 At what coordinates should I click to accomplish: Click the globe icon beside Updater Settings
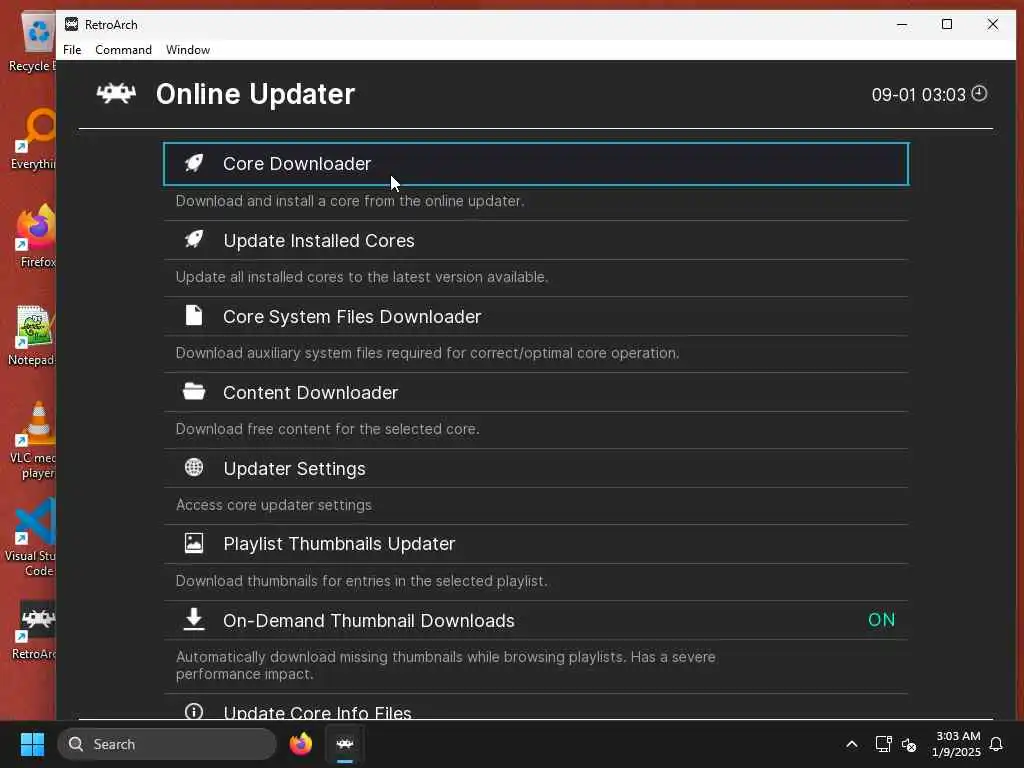(x=194, y=468)
